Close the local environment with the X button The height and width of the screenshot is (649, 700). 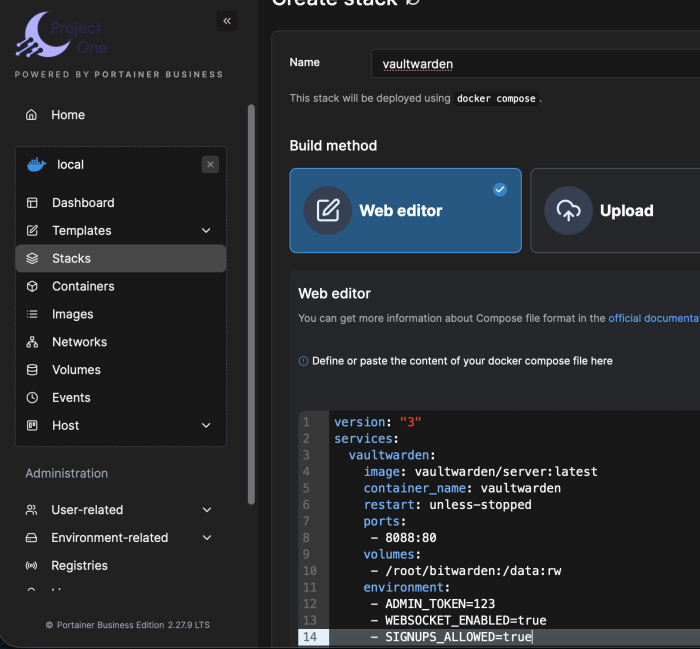point(210,165)
